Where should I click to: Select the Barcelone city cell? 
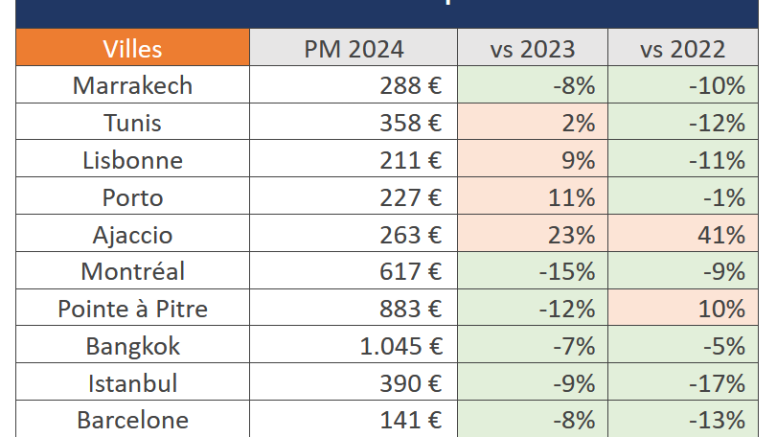point(132,420)
